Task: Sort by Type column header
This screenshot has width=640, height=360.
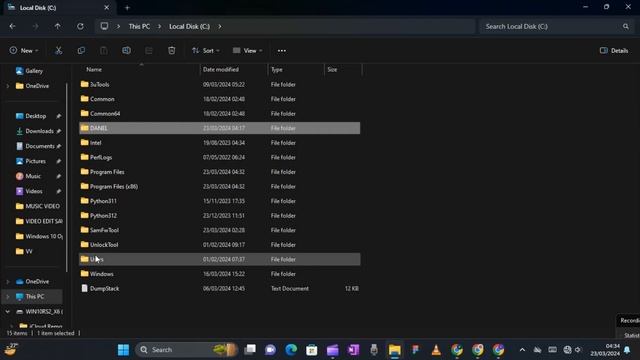Action: [x=277, y=69]
